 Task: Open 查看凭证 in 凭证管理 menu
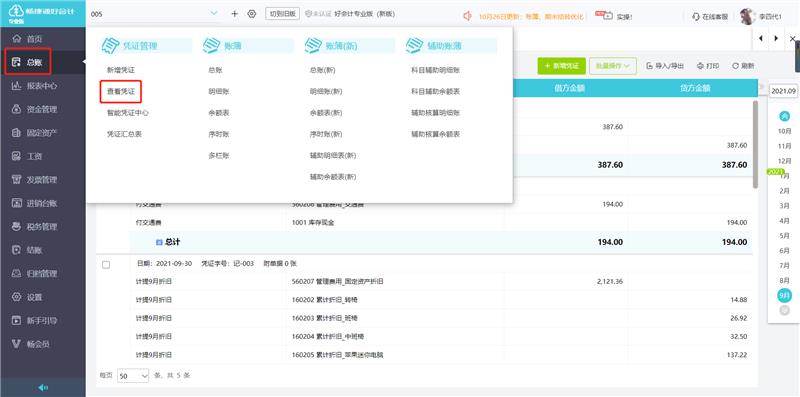click(x=121, y=92)
